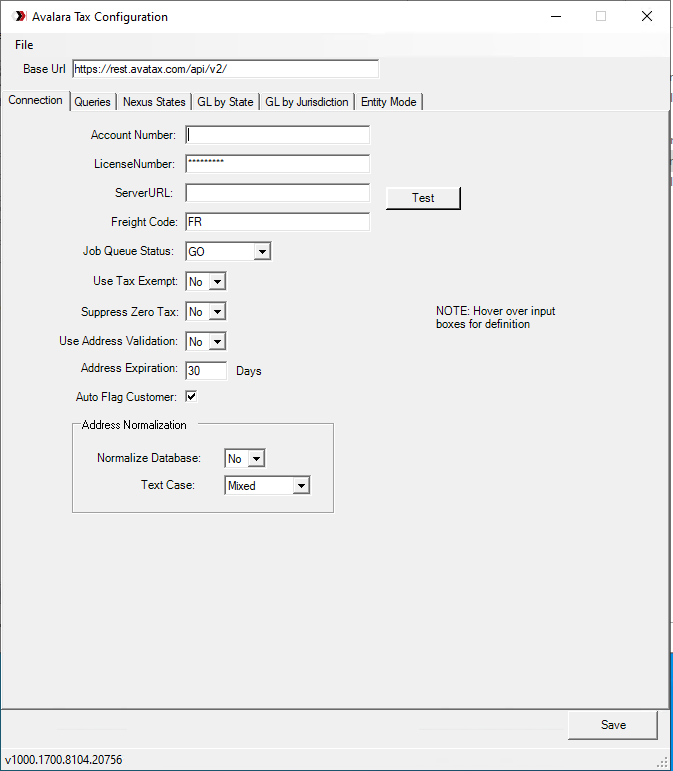Click the NOTE hover hint text
The height and width of the screenshot is (771, 673).
[x=496, y=318]
